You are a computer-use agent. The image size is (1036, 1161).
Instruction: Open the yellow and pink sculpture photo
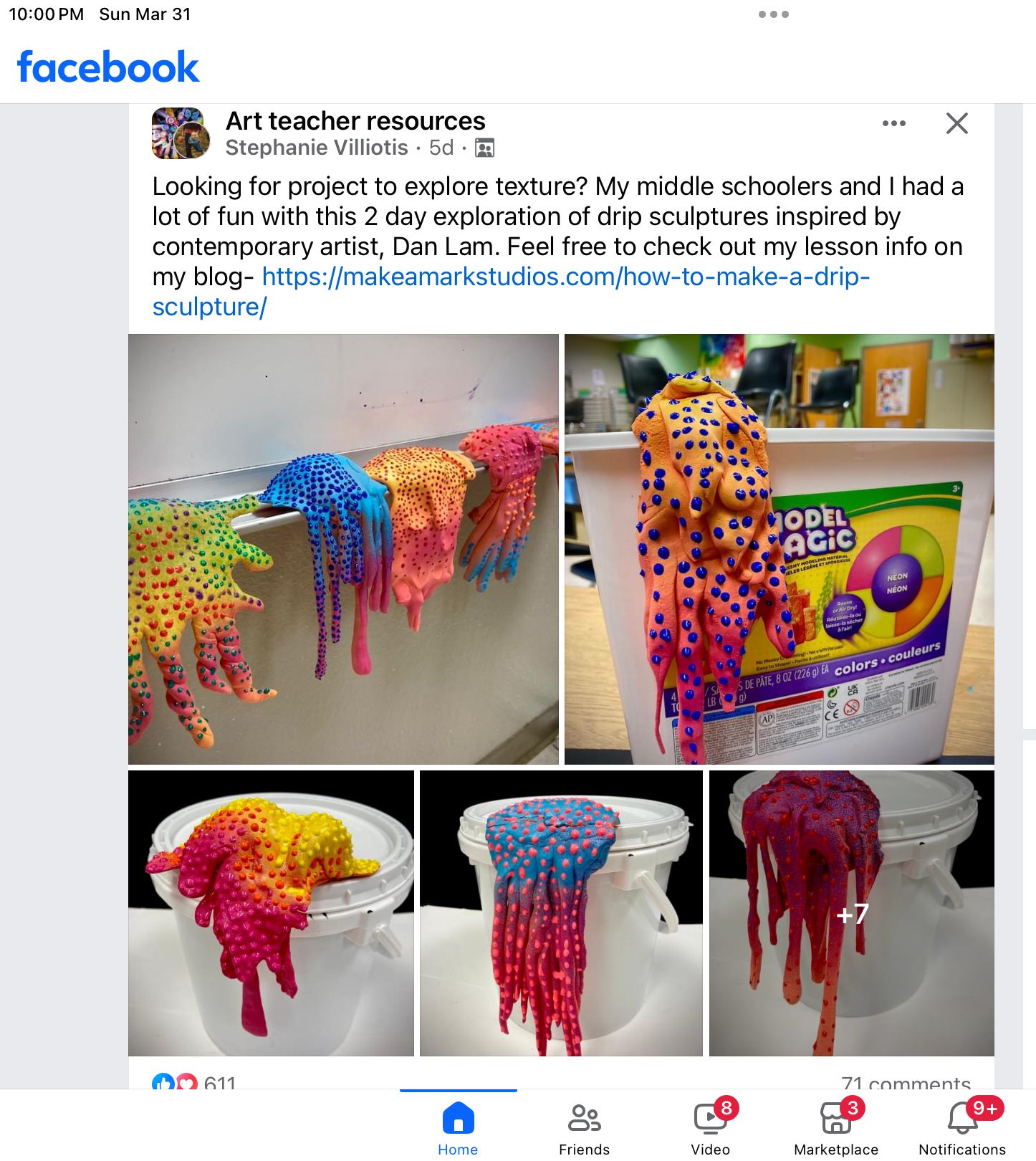(271, 913)
